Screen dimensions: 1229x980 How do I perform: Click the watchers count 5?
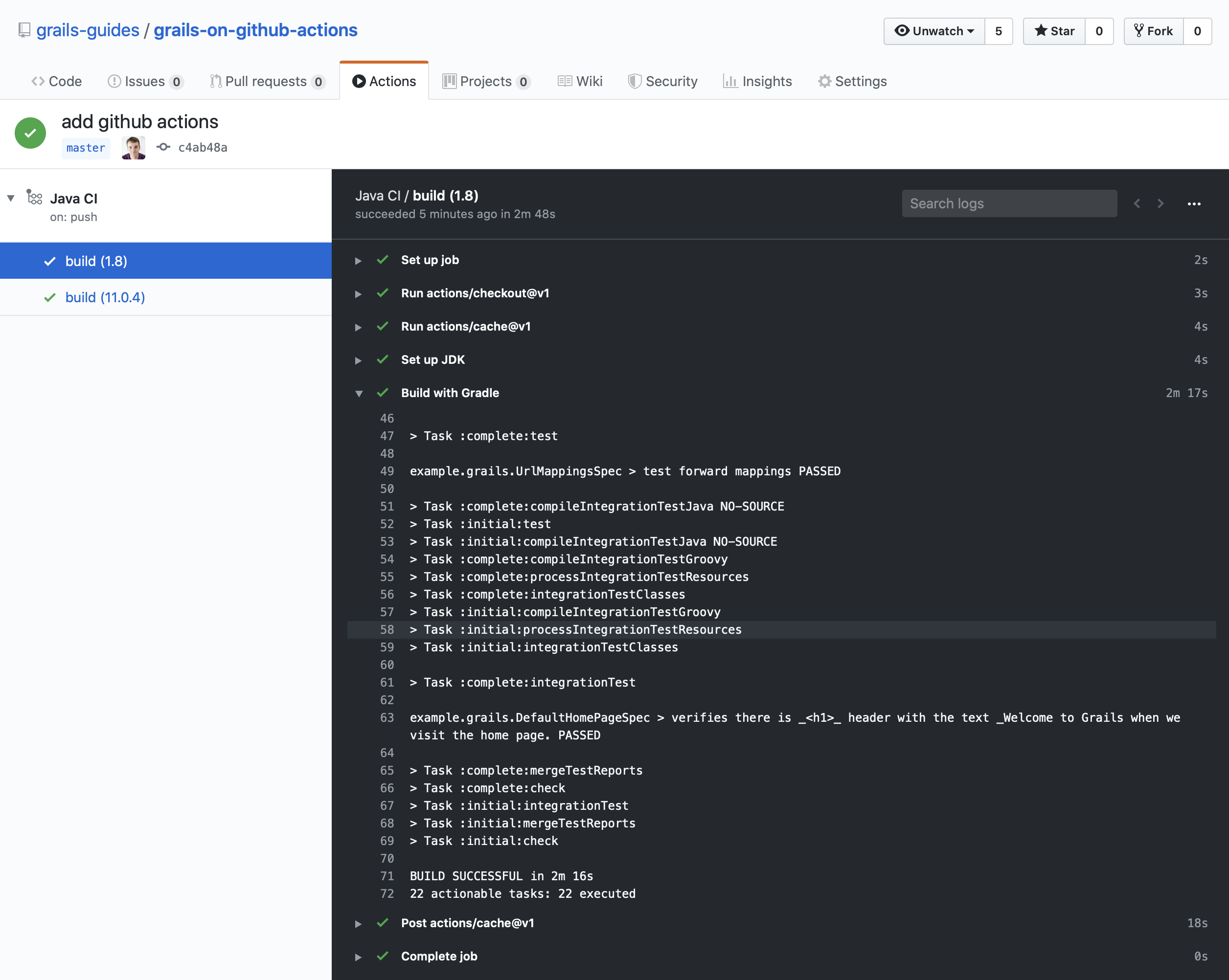point(999,31)
